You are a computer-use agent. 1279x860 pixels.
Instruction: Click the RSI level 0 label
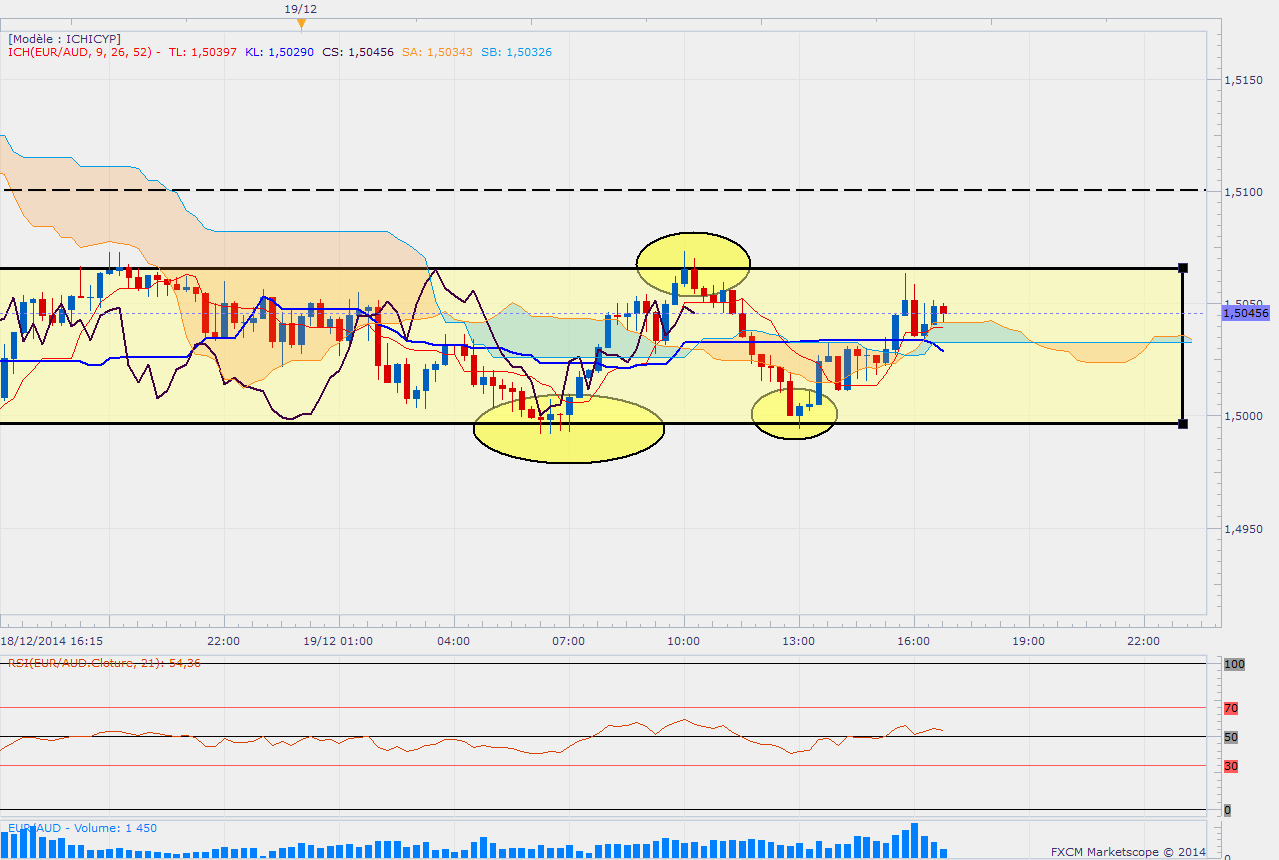point(1228,810)
